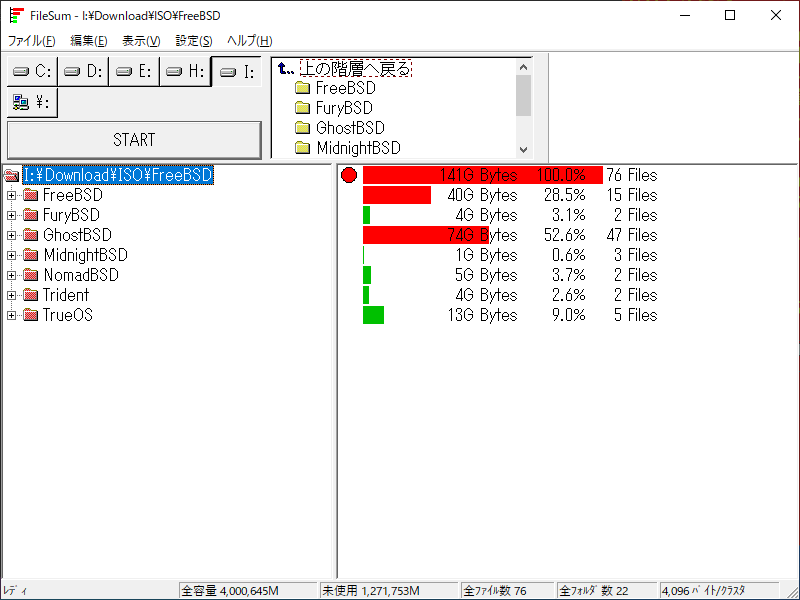Click the 141G Bytes 100.0% red bar
Screen dimensions: 800x600
(x=483, y=175)
